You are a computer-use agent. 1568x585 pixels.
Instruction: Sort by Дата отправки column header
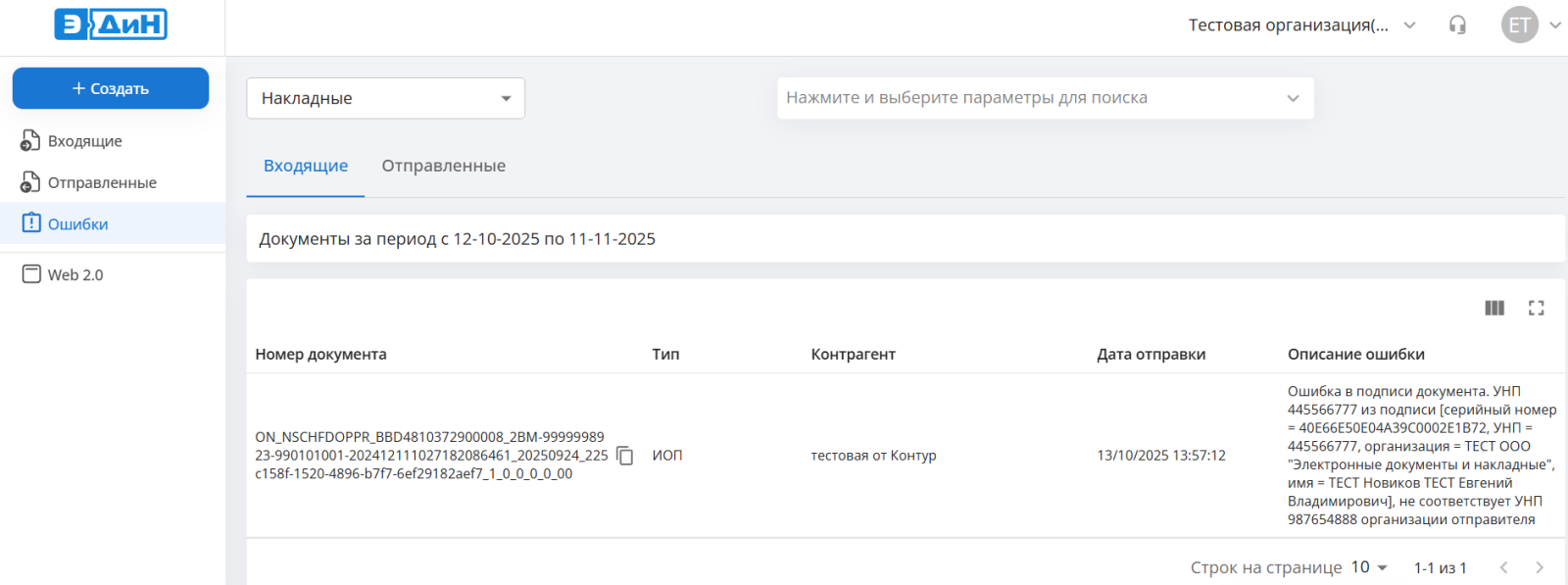pos(1151,355)
